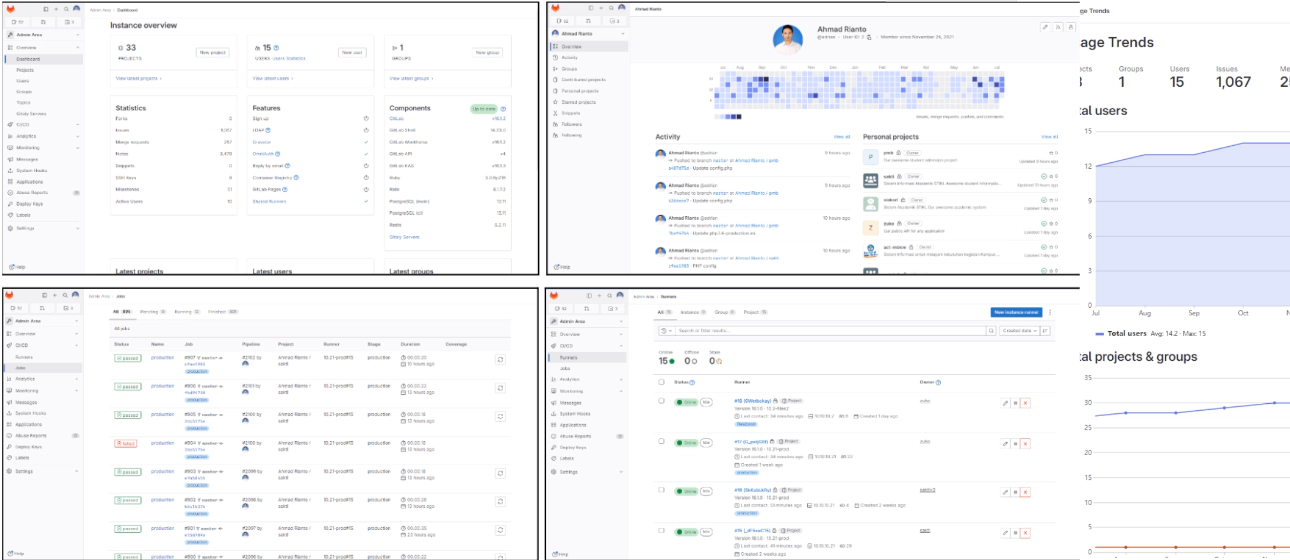Click edit profile pencil icon on profile page
Image resolution: width=1290 pixels, height=560 pixels.
(1045, 27)
